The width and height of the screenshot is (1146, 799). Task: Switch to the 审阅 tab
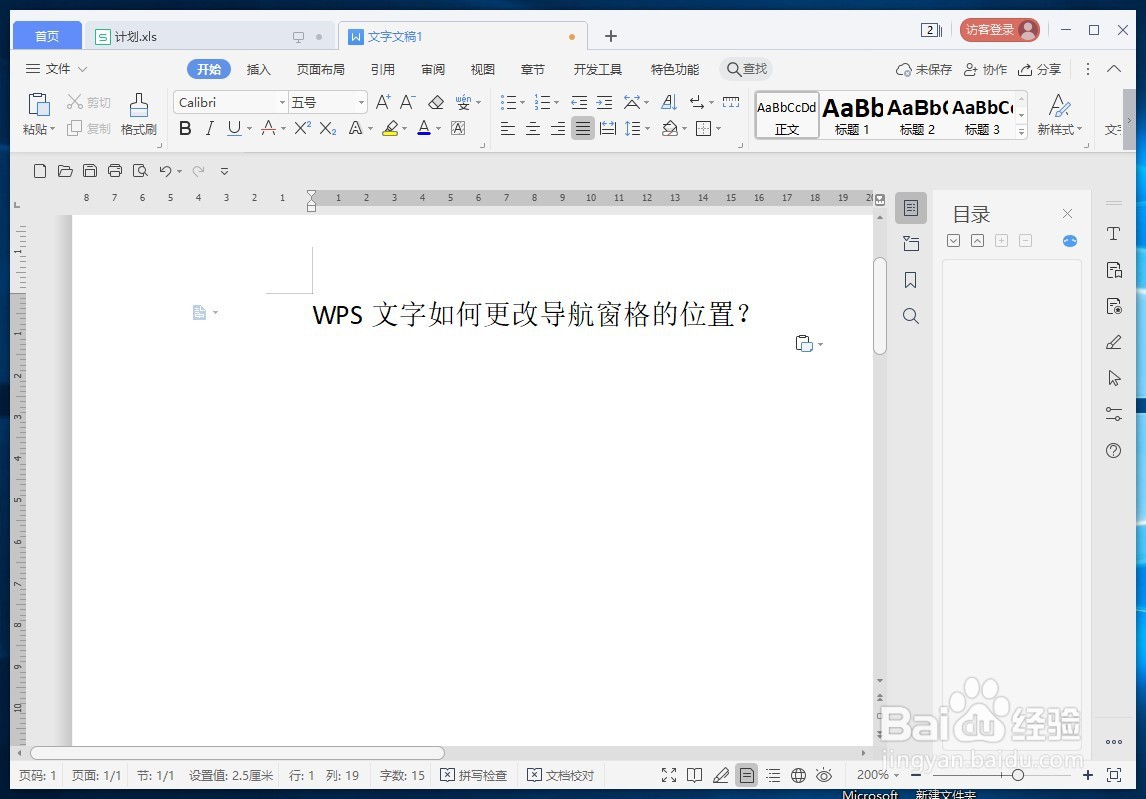pos(433,69)
